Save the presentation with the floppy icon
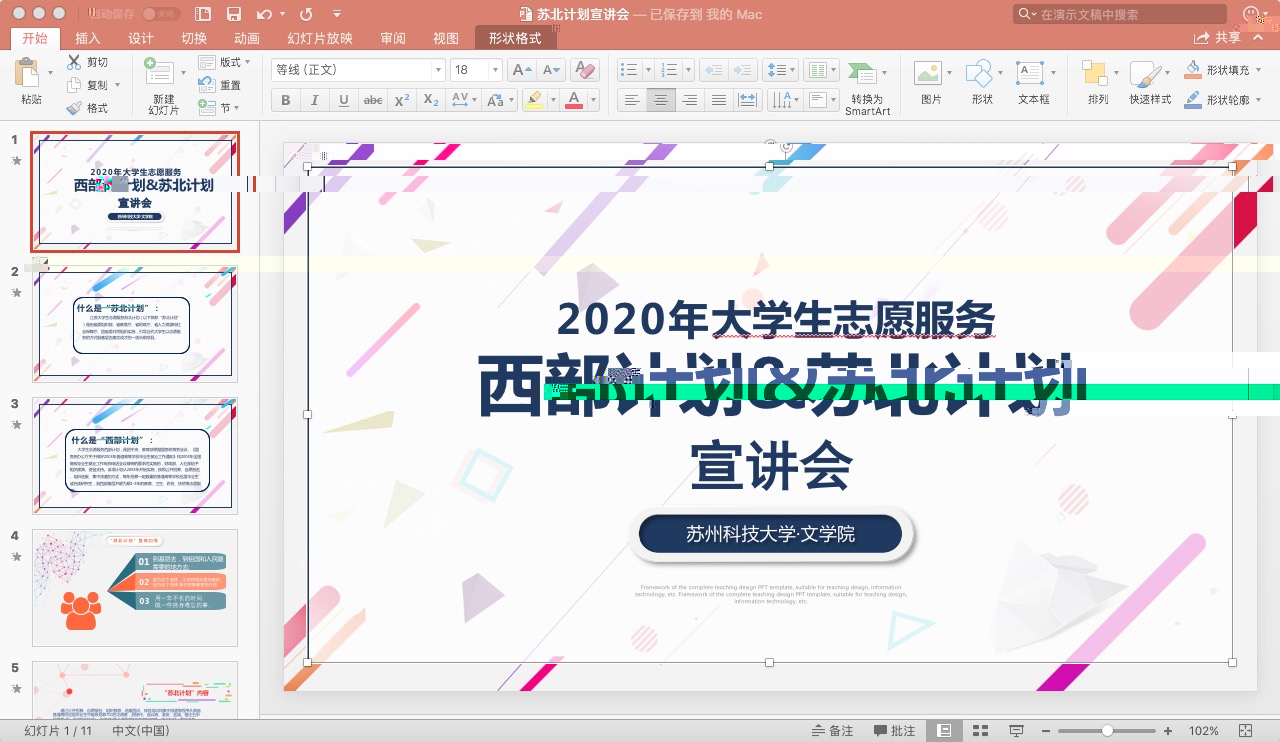The width and height of the screenshot is (1280, 742). click(234, 14)
